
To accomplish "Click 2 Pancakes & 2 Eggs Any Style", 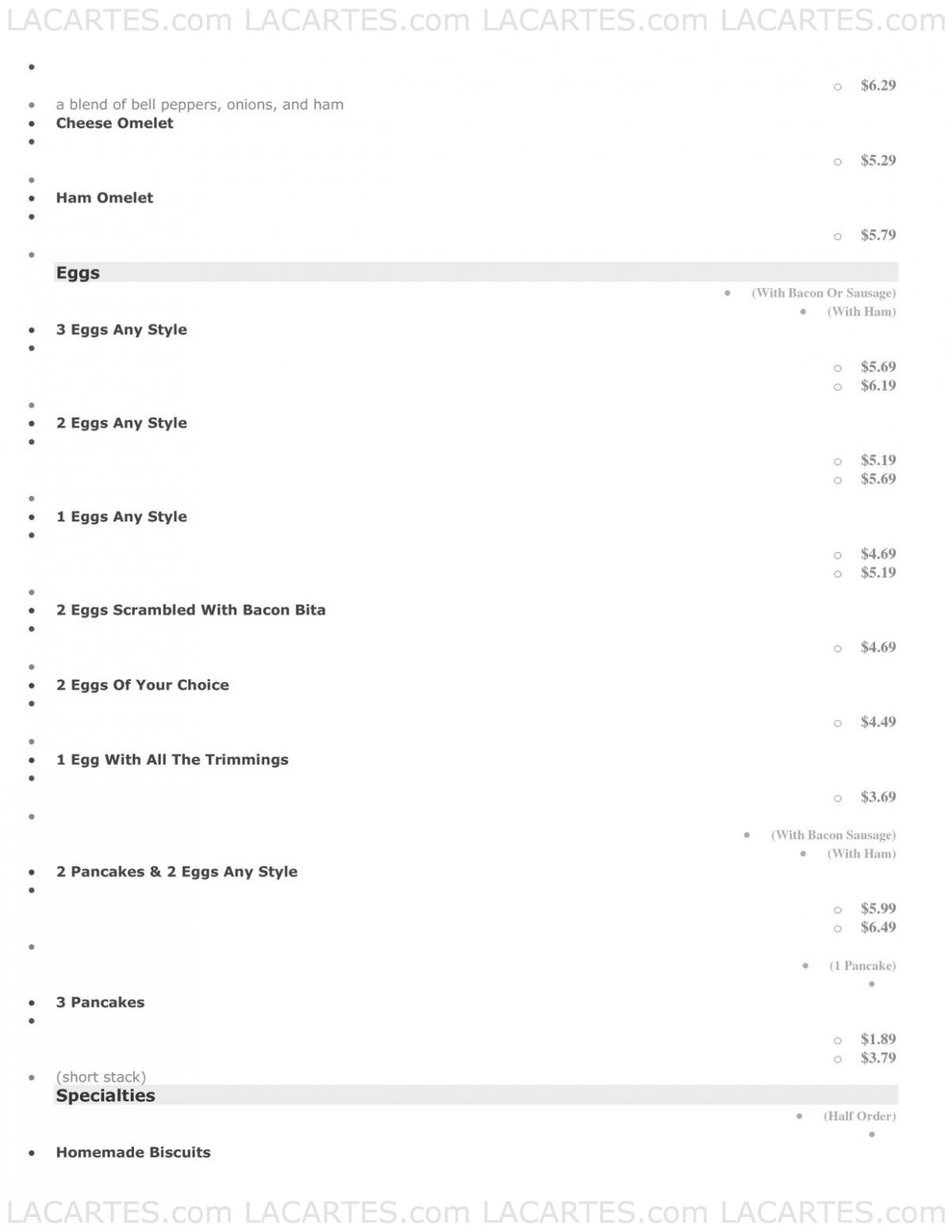I will coord(177,871).
